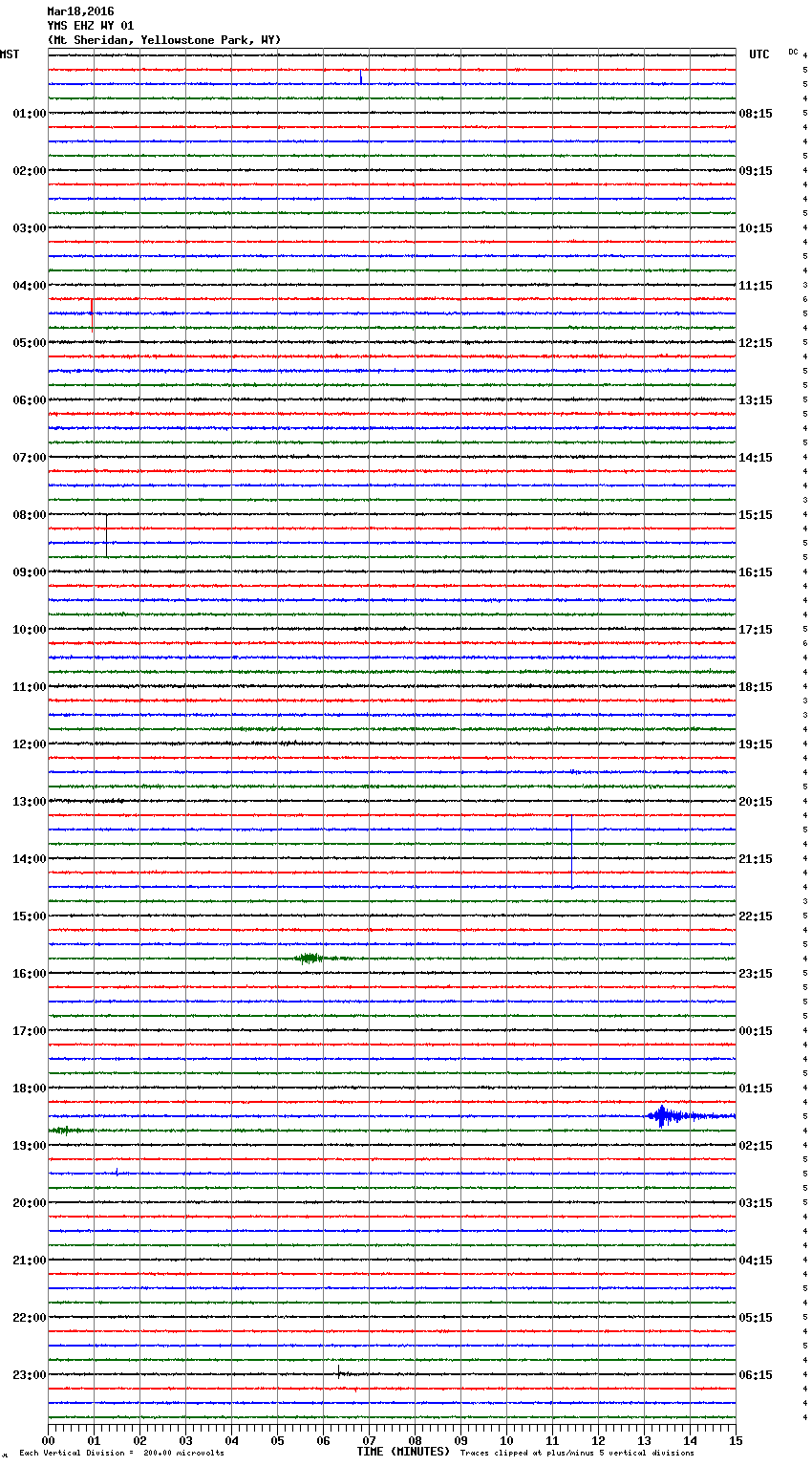The image size is (812, 1466).
Task: Select the 02:00 MST row label
Action: coord(29,171)
